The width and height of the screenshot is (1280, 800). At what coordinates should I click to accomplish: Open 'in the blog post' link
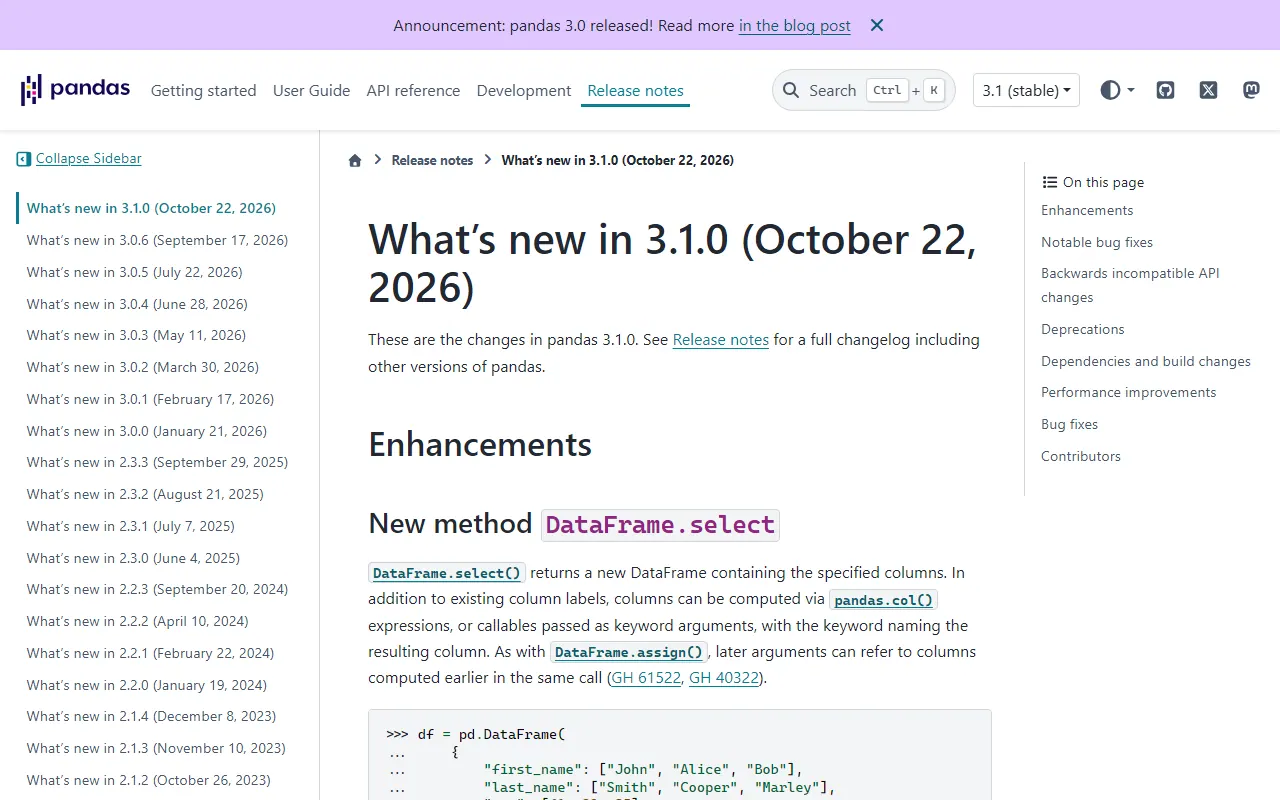click(x=795, y=26)
